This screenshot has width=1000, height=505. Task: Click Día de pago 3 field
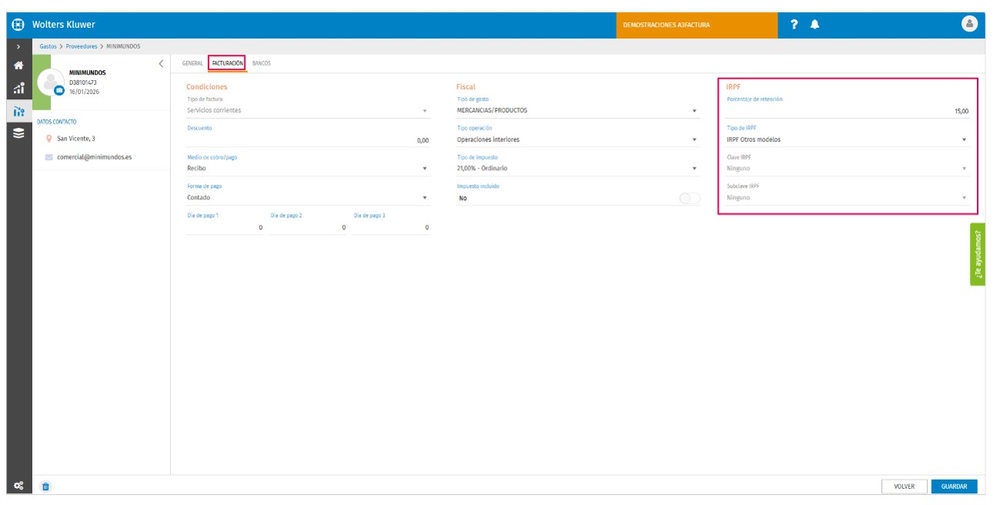pos(391,228)
